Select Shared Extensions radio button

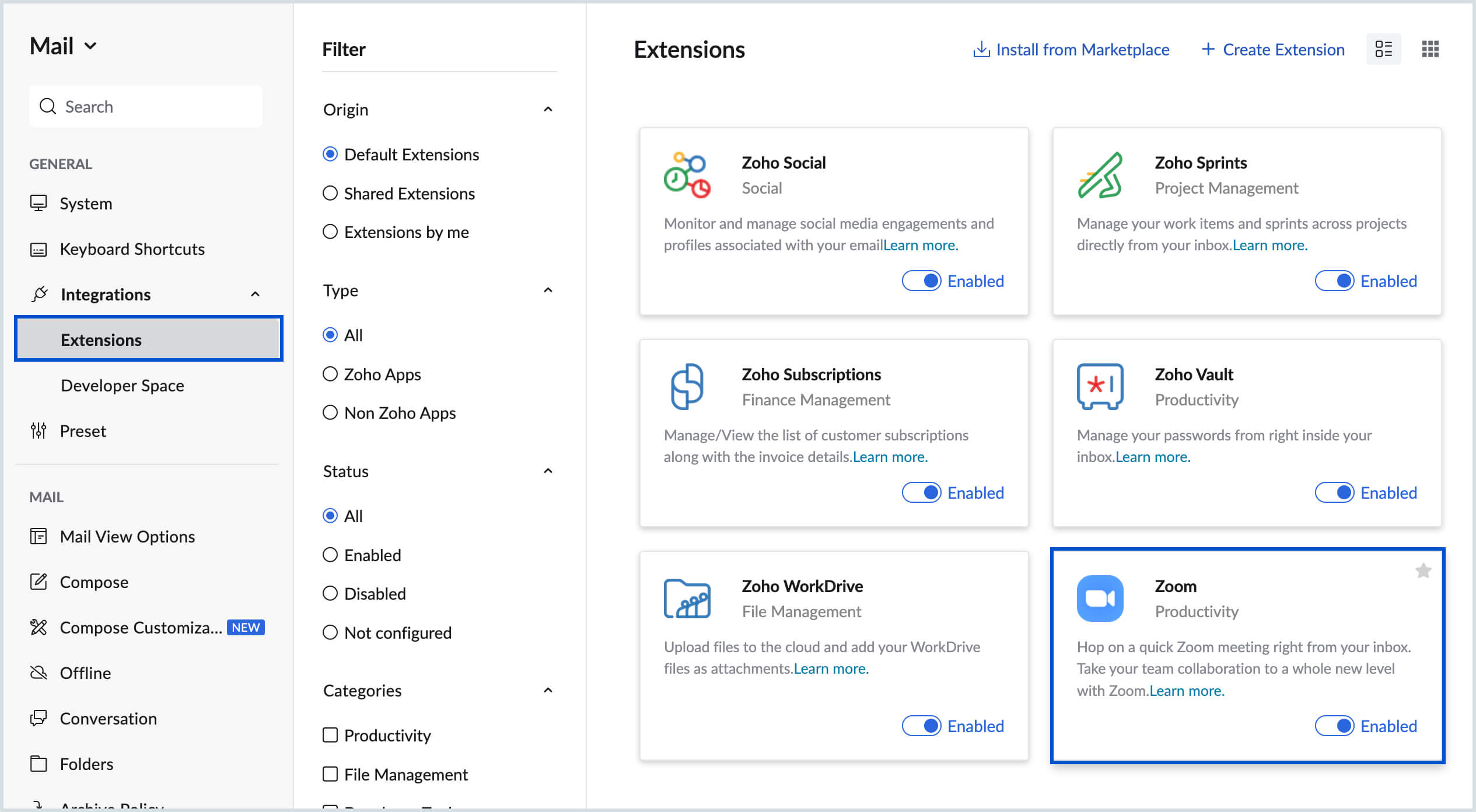pos(330,193)
